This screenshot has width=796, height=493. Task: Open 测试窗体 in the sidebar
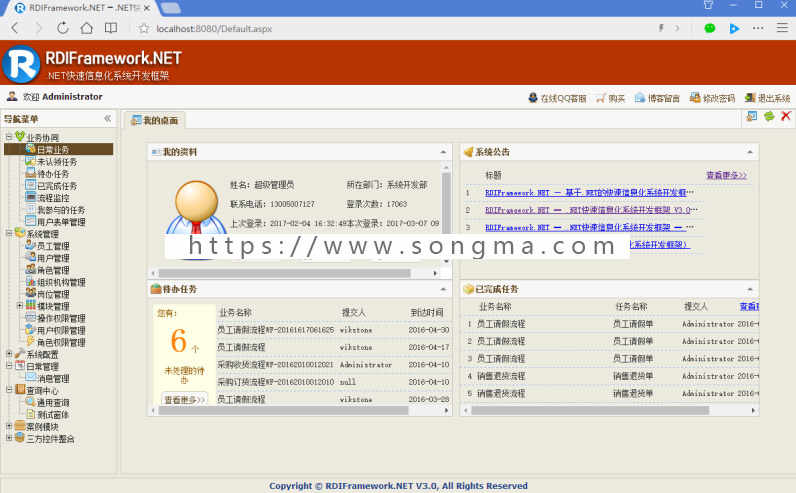point(53,415)
